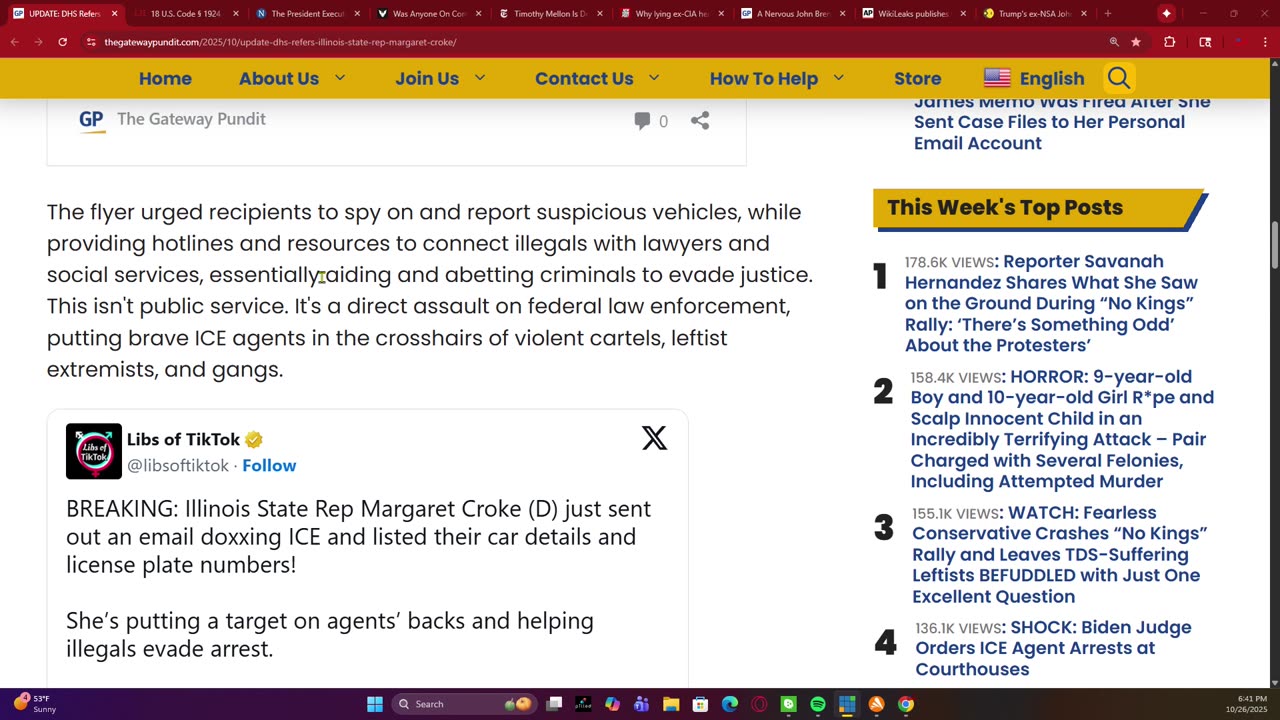Switch to the 'Was Anyone On Con' tab
The image size is (1280, 720).
pyautogui.click(x=428, y=14)
